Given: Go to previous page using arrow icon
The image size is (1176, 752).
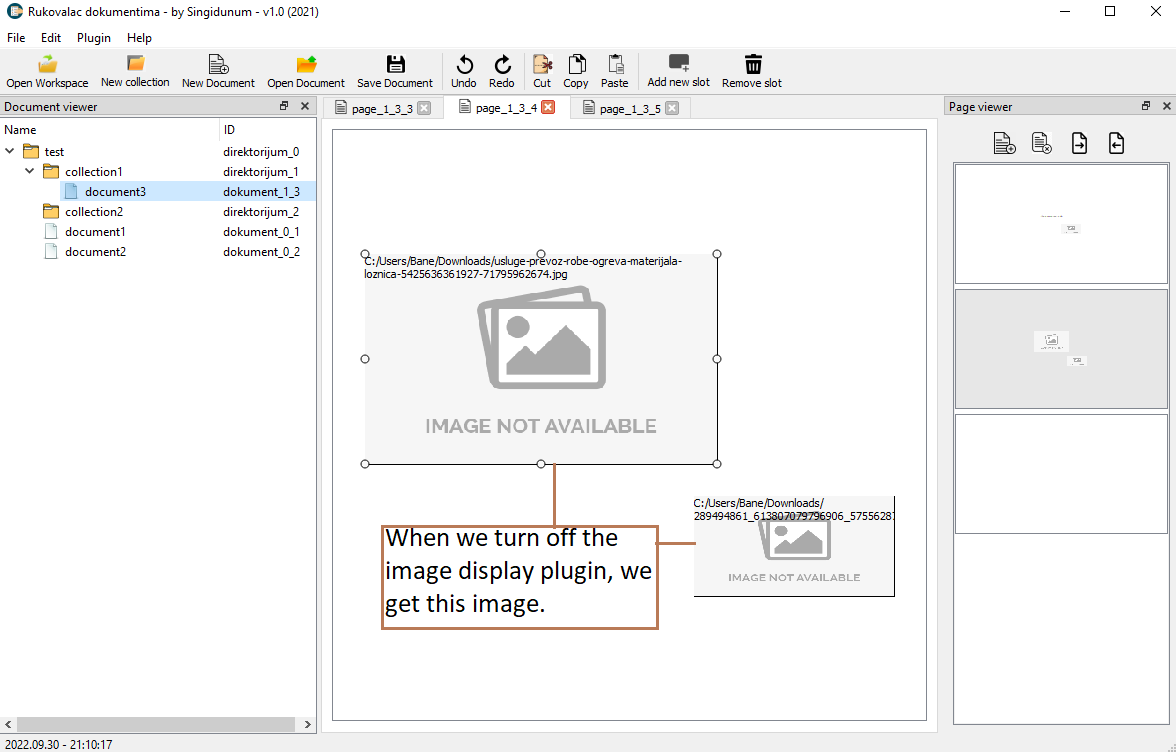Looking at the screenshot, I should [1116, 143].
